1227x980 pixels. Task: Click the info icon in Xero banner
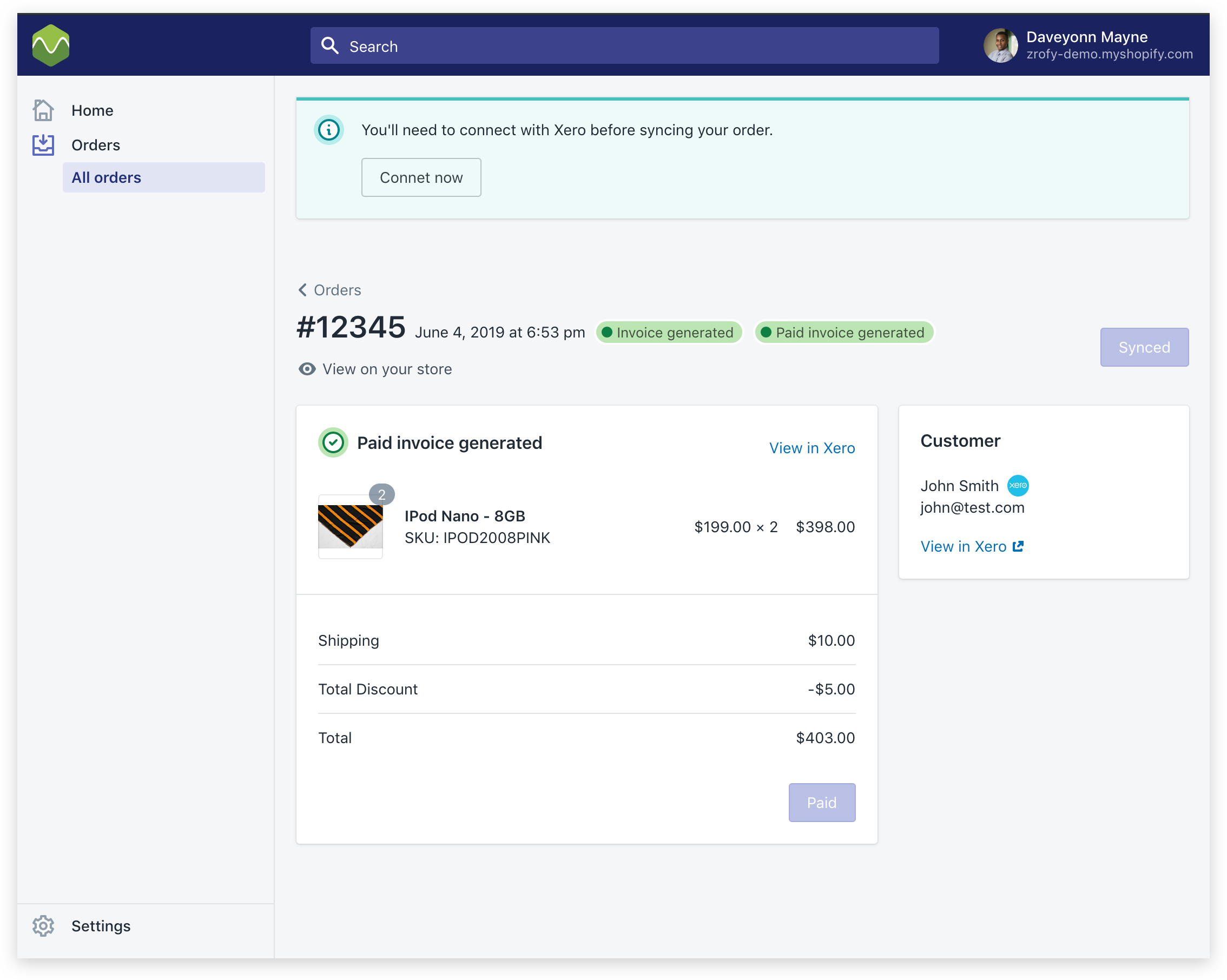pos(329,130)
